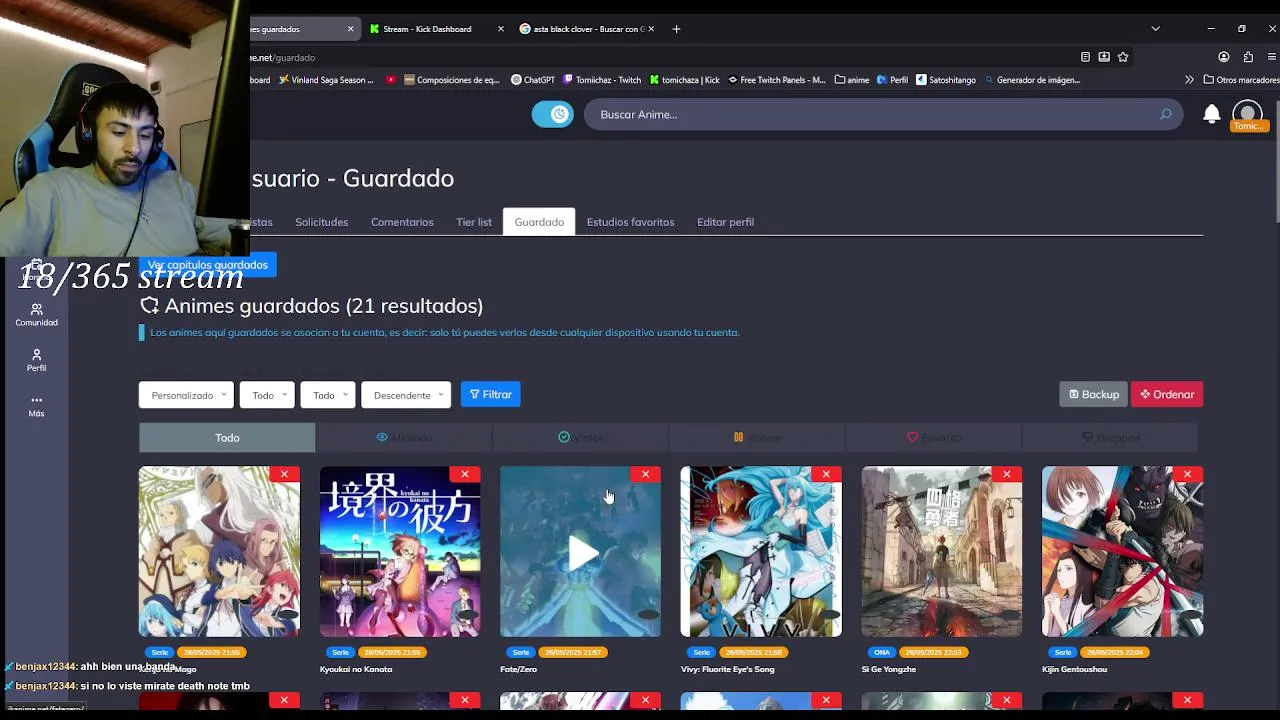Play the Fate/Zero card thumbnail
The height and width of the screenshot is (720, 1280).
(x=580, y=552)
